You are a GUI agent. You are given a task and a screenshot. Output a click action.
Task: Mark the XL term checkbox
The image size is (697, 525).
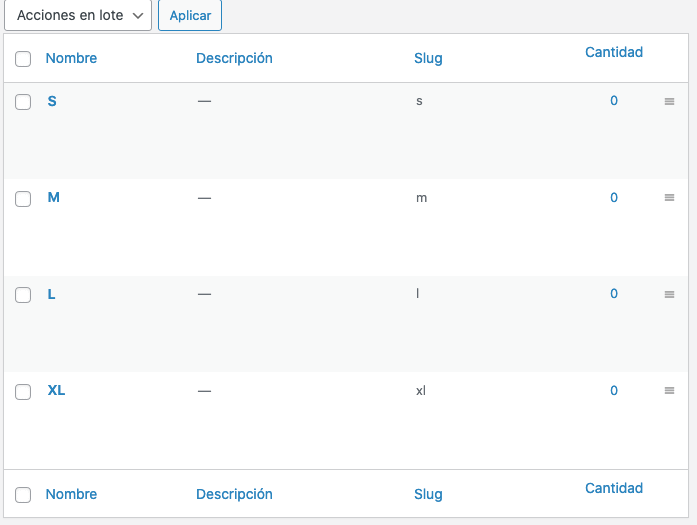pyautogui.click(x=23, y=392)
